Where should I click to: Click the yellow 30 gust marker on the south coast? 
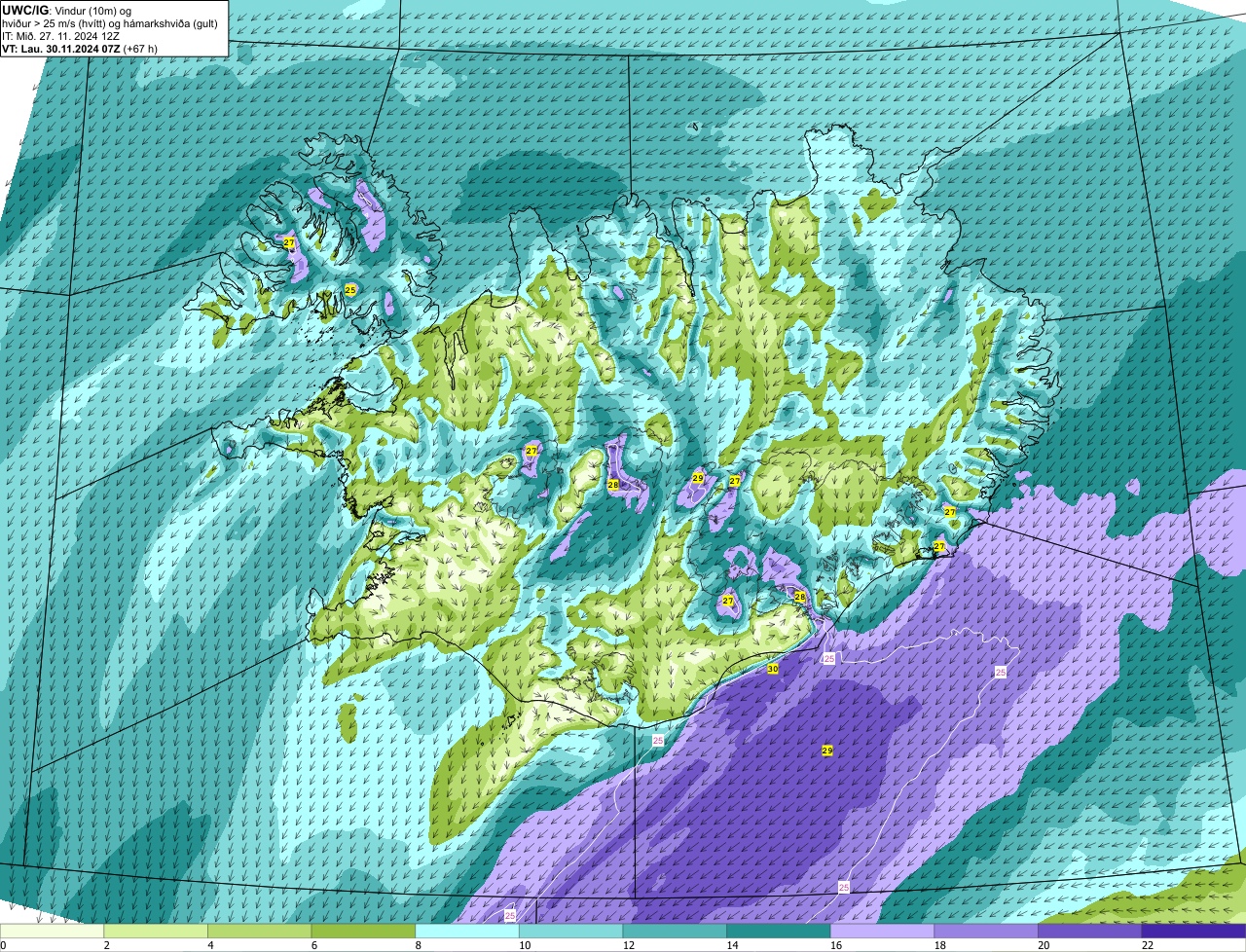773,669
